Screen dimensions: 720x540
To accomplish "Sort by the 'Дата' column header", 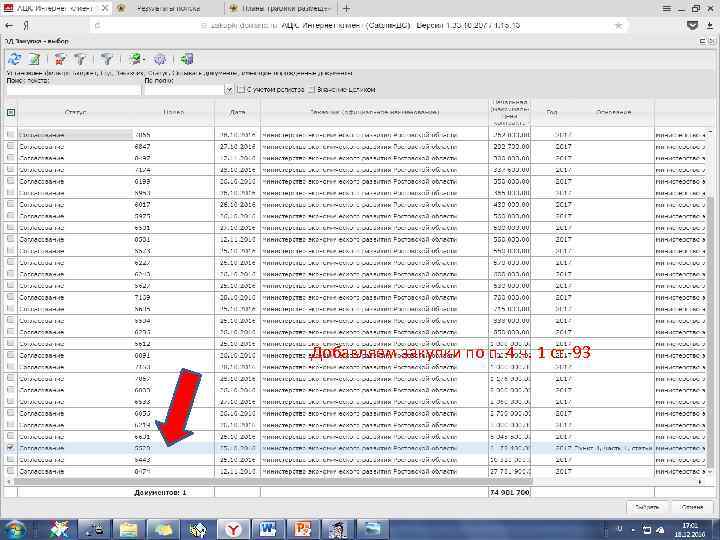I will point(237,112).
